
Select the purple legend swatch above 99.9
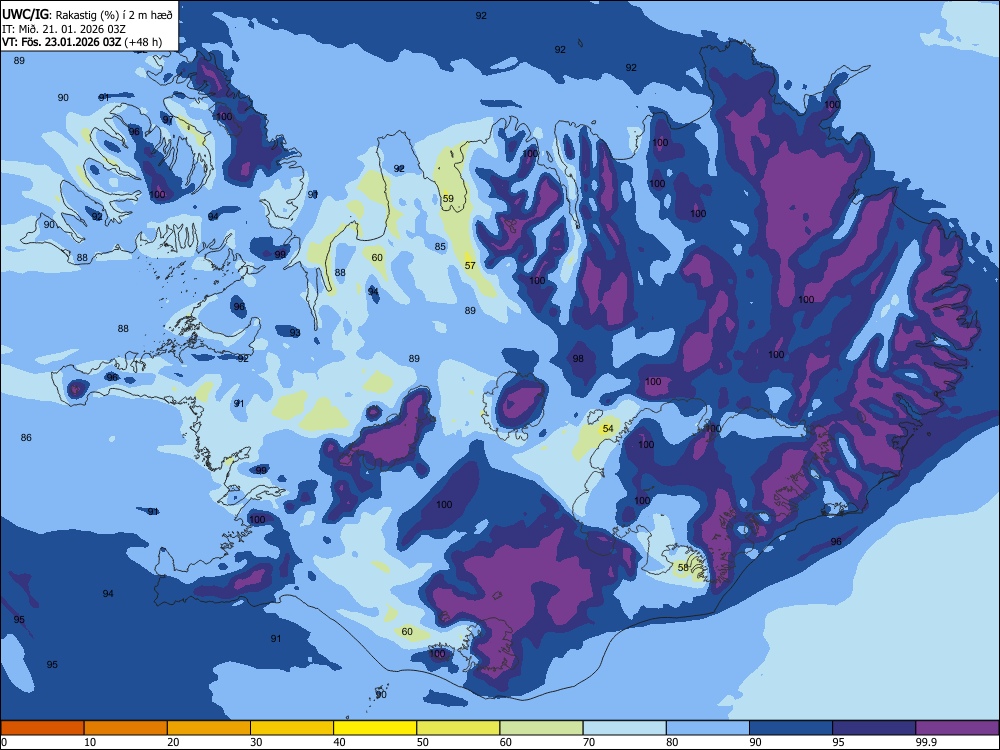coord(957,728)
